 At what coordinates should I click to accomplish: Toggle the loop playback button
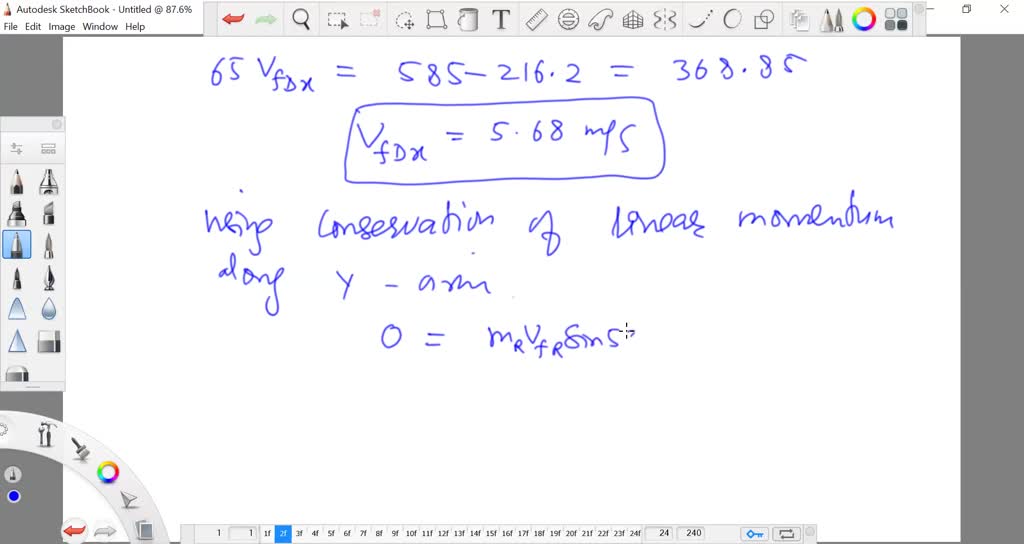tap(786, 534)
